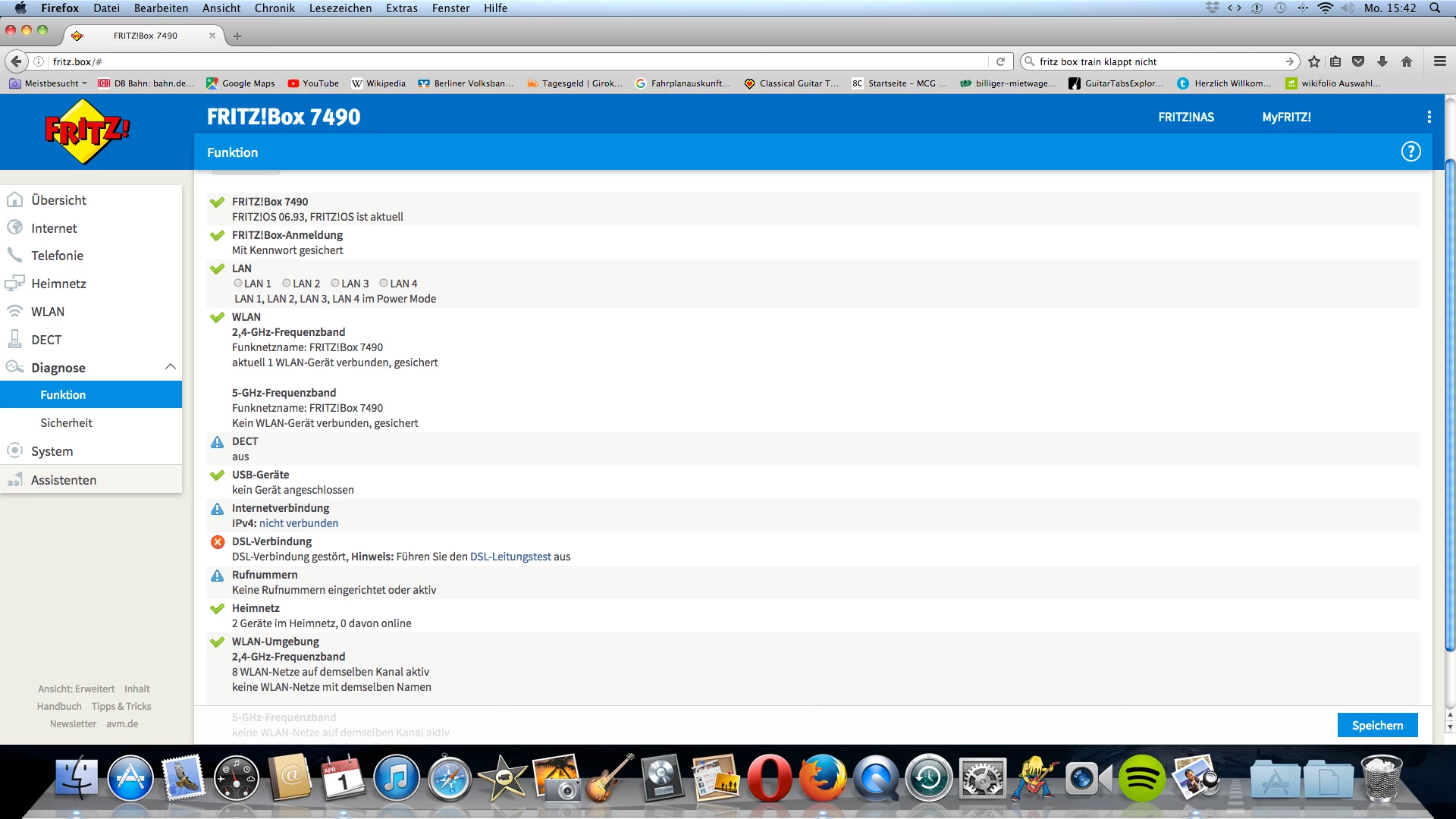1456x819 pixels.
Task: Click the browser home icon
Action: pyautogui.click(x=1407, y=61)
